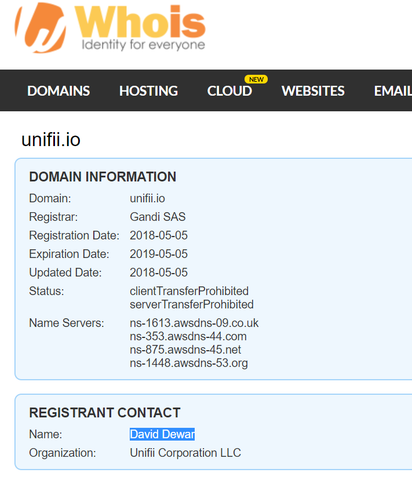Open the EMAIL menu
Viewport: 412px width, 480px height.
click(x=393, y=91)
